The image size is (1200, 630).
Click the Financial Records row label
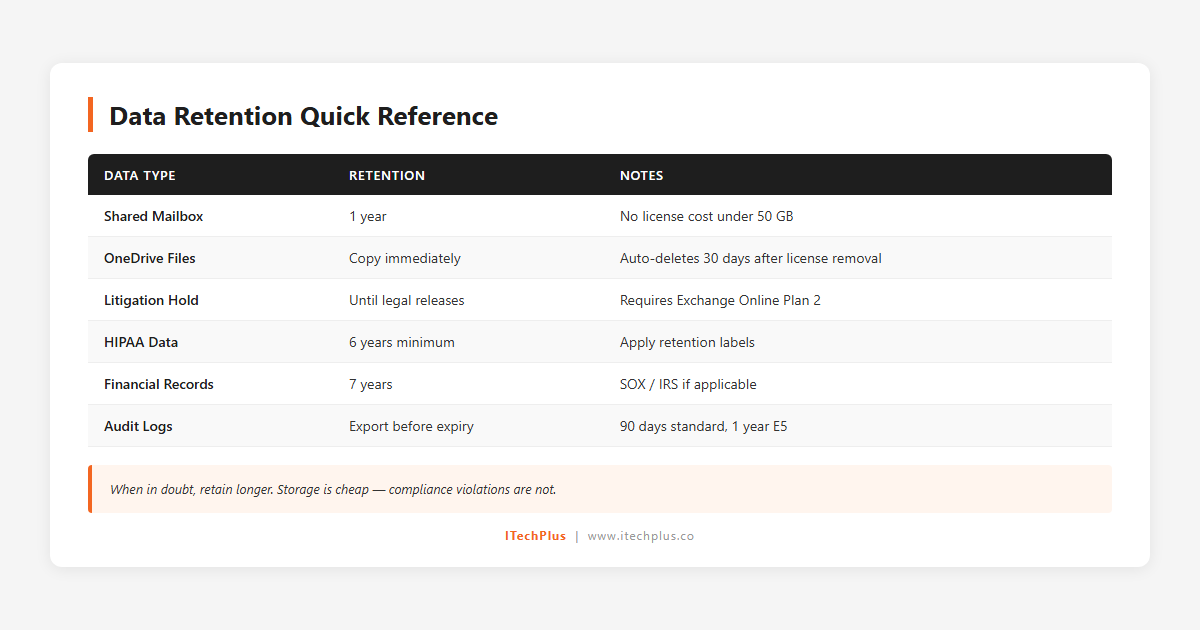click(159, 384)
